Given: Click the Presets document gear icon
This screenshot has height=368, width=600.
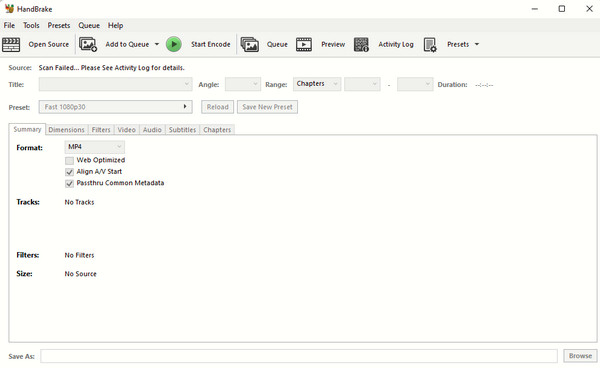Looking at the screenshot, I should click(x=430, y=44).
